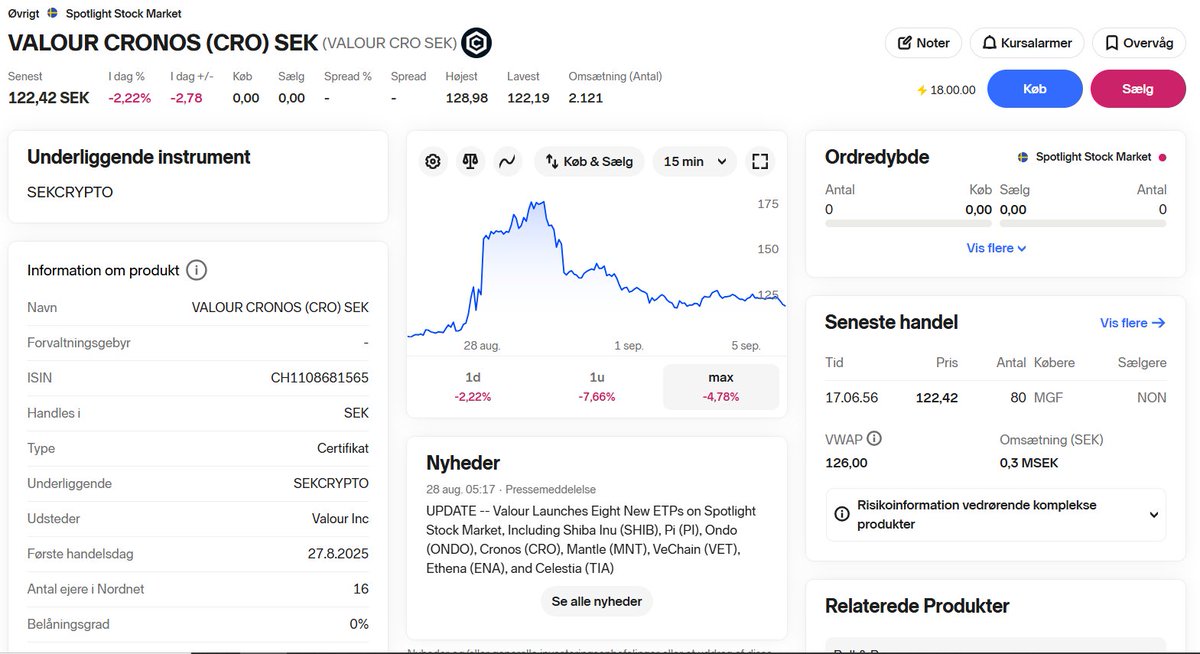1200x654 pixels.
Task: Toggle Køb & Sælg overlay on the chart
Action: (x=589, y=160)
